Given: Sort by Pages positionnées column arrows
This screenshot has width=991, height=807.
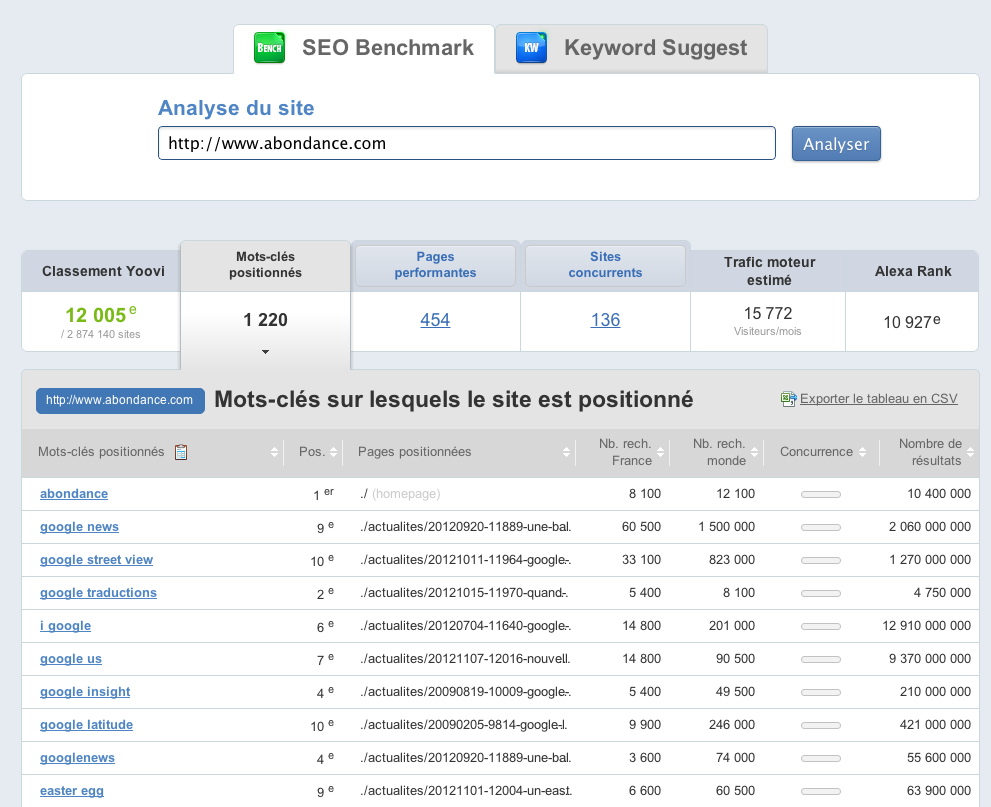Looking at the screenshot, I should (x=566, y=452).
